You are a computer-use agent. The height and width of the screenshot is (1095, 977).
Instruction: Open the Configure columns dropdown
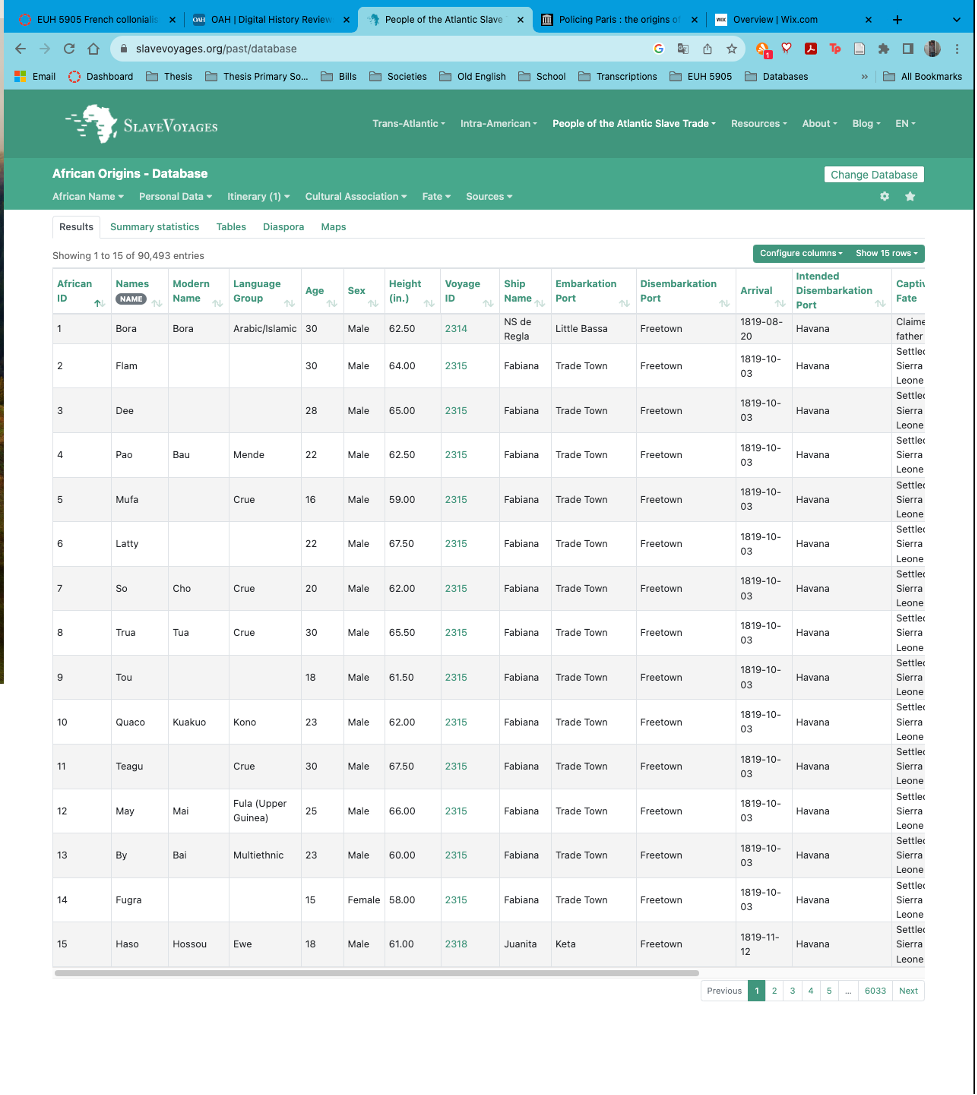[x=801, y=253]
